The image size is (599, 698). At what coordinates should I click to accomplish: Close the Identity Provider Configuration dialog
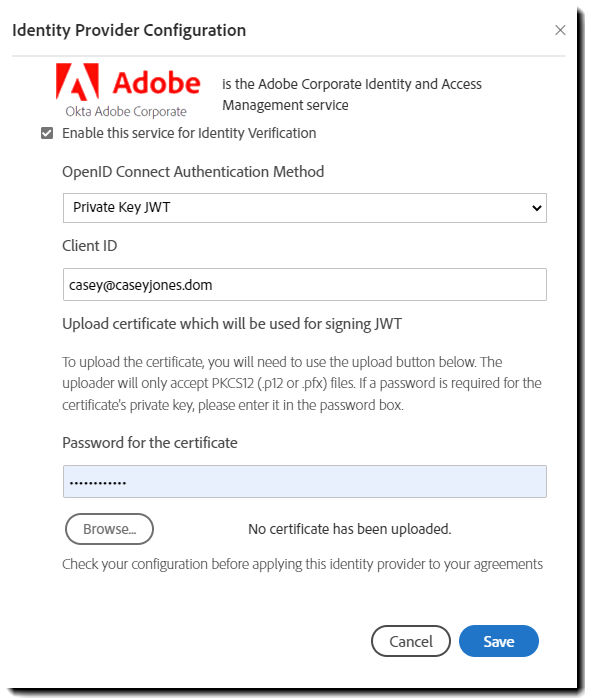pyautogui.click(x=560, y=30)
